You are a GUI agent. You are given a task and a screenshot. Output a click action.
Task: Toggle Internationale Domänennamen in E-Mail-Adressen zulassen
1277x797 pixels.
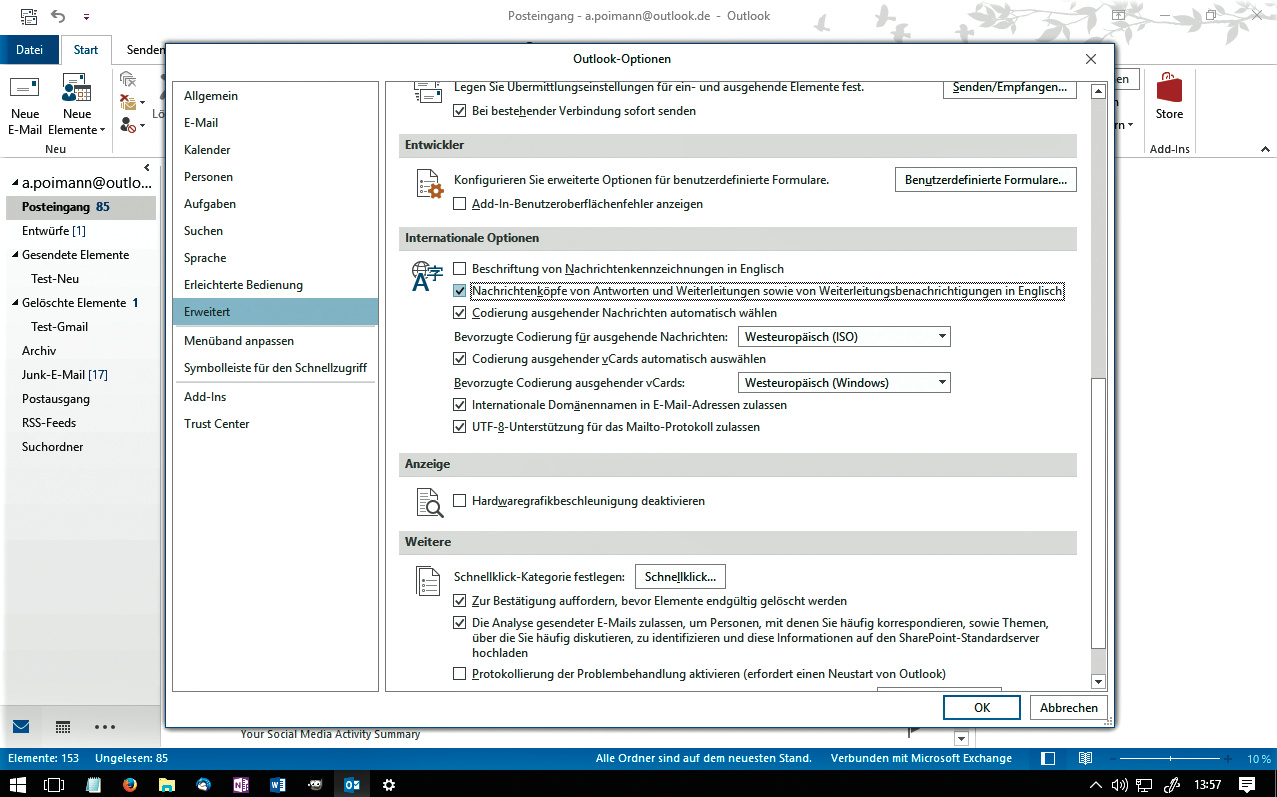(460, 405)
